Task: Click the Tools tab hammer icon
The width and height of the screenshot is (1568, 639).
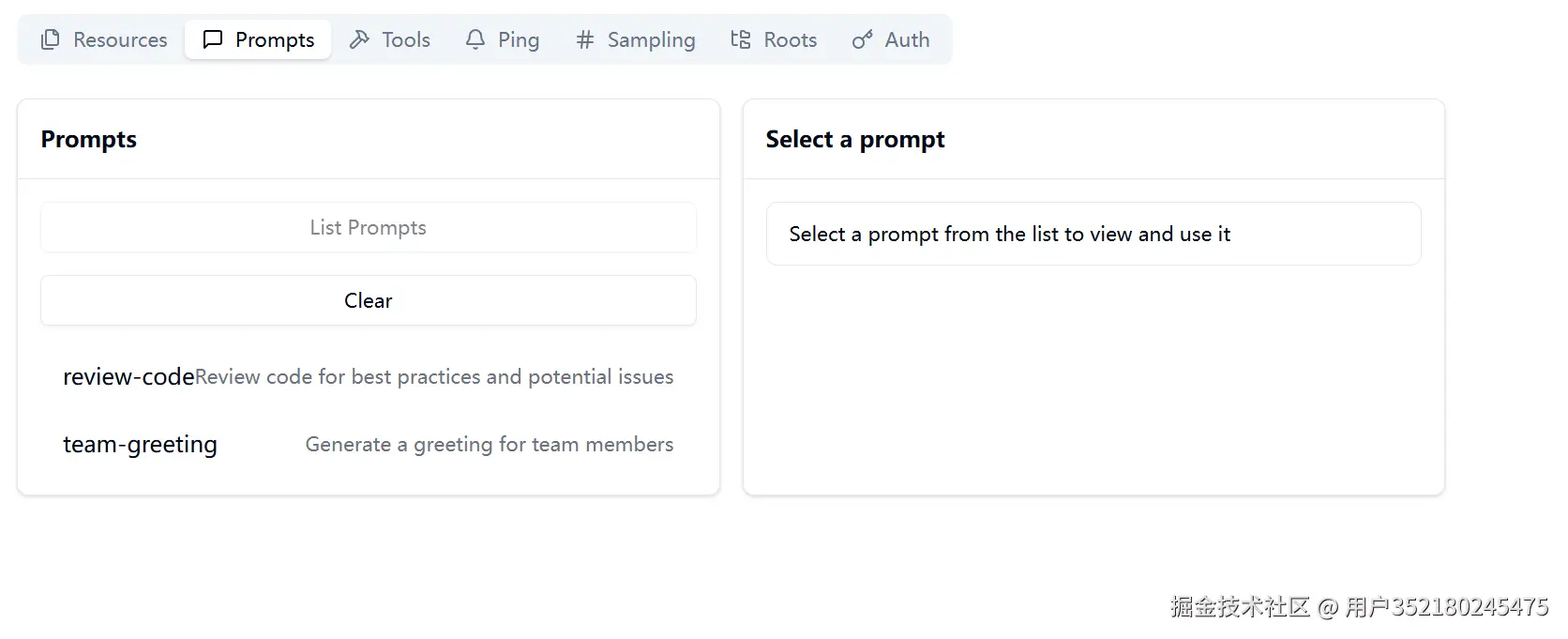Action: [x=359, y=39]
